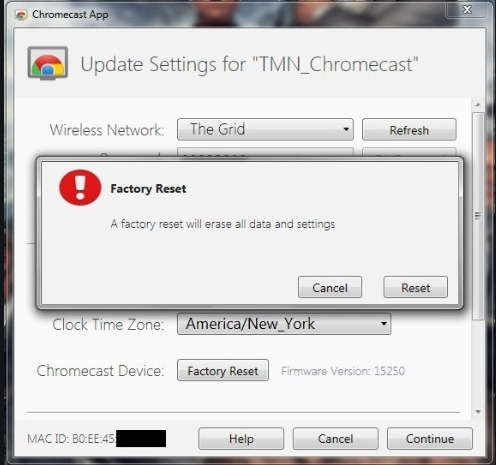
Task: Close the Chromecast App window
Action: click(x=467, y=9)
